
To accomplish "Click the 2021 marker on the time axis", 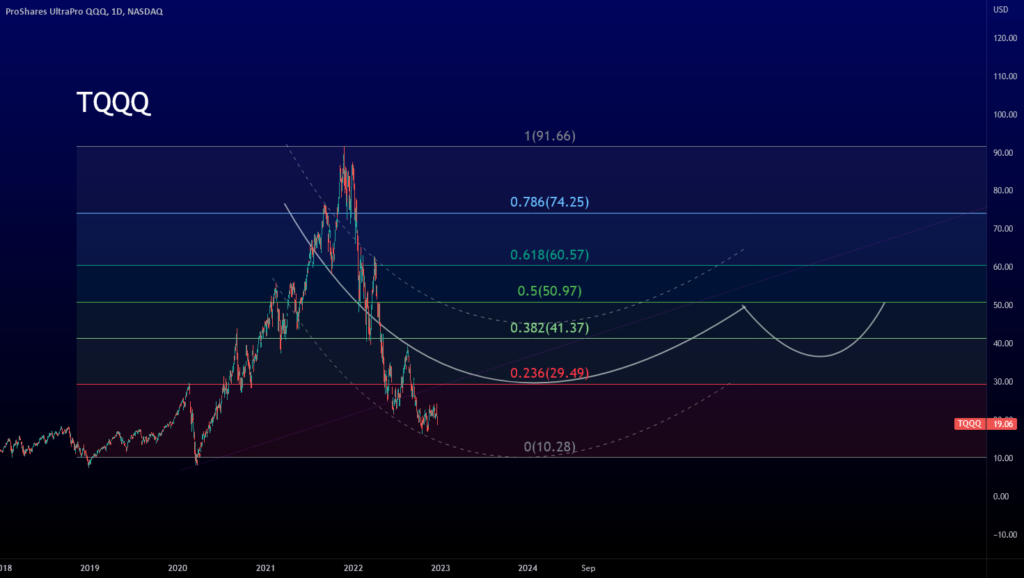I will (265, 568).
